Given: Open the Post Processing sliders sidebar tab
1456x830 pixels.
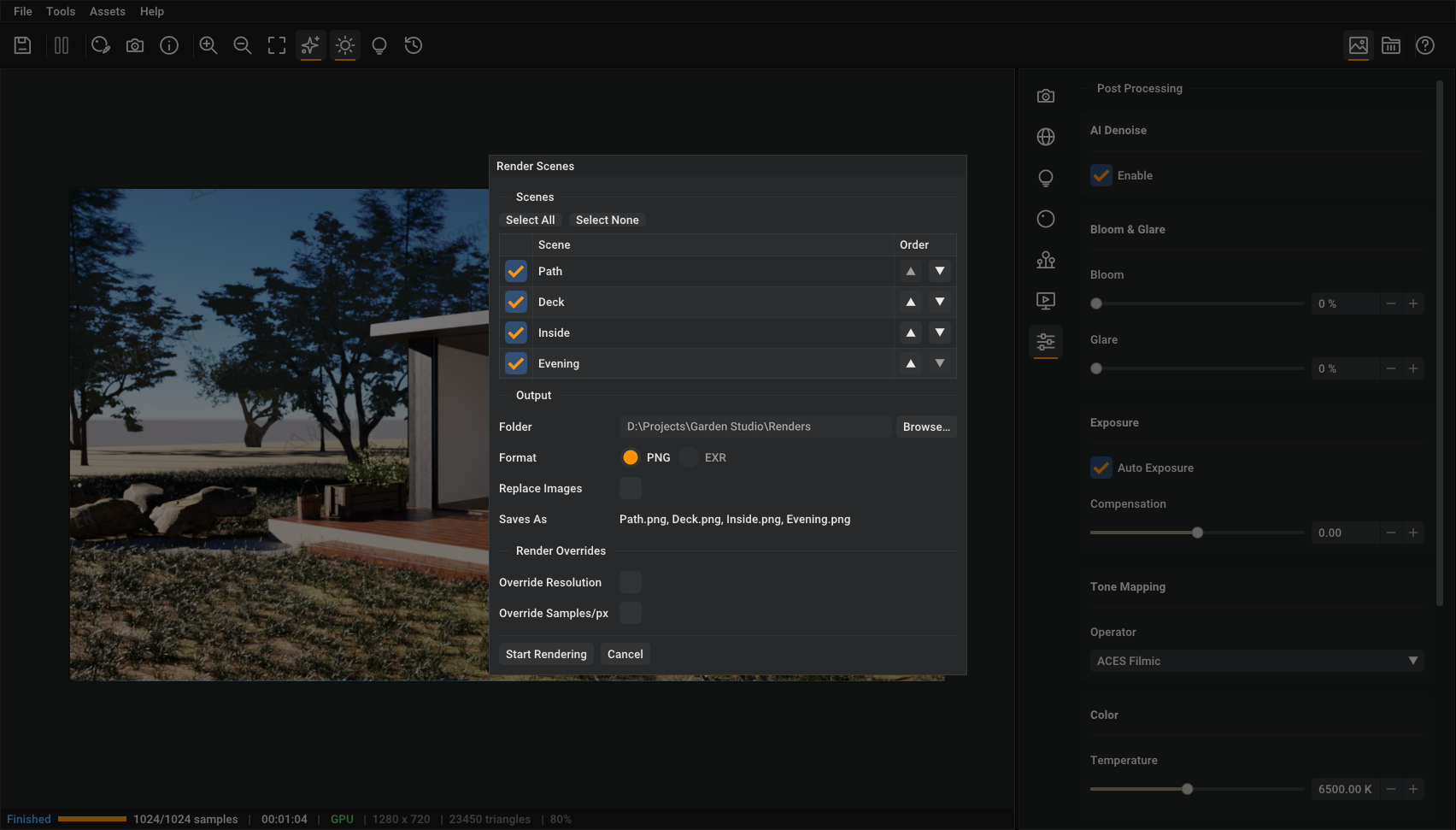Looking at the screenshot, I should tap(1046, 342).
